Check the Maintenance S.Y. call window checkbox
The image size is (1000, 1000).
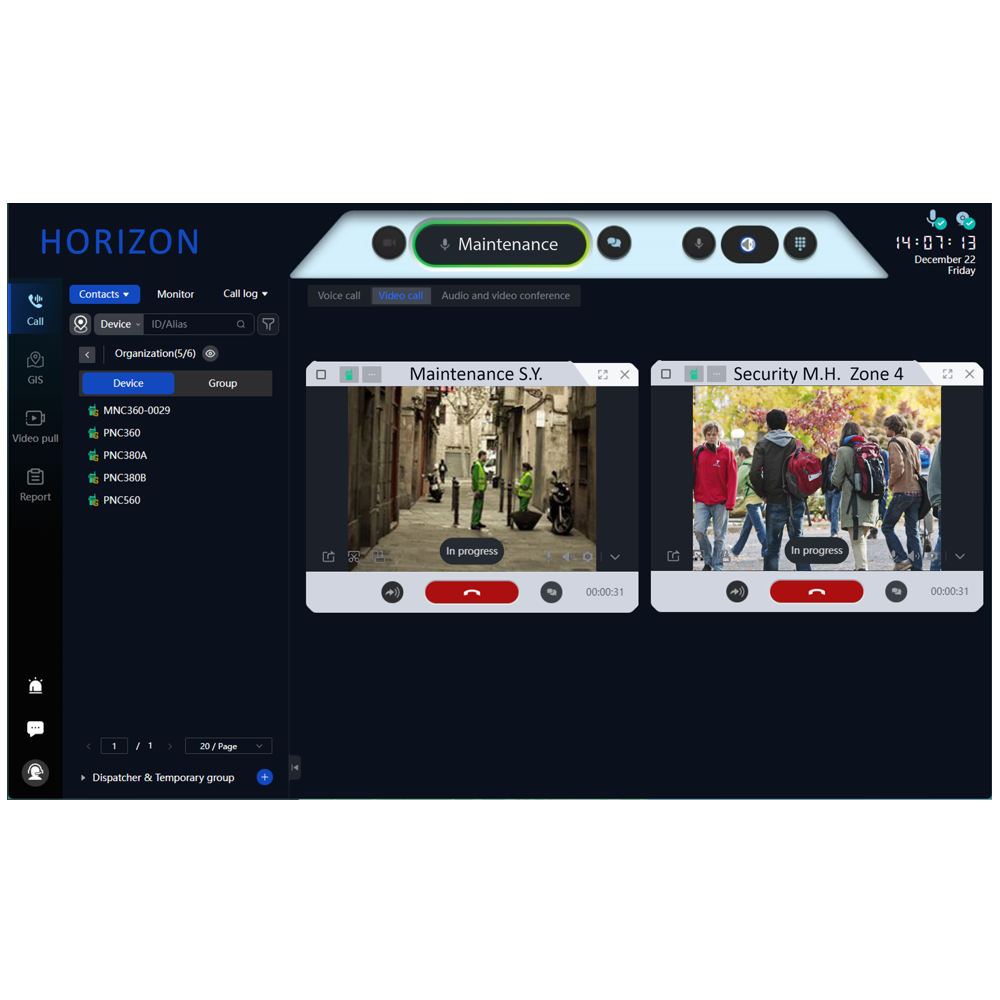(321, 374)
